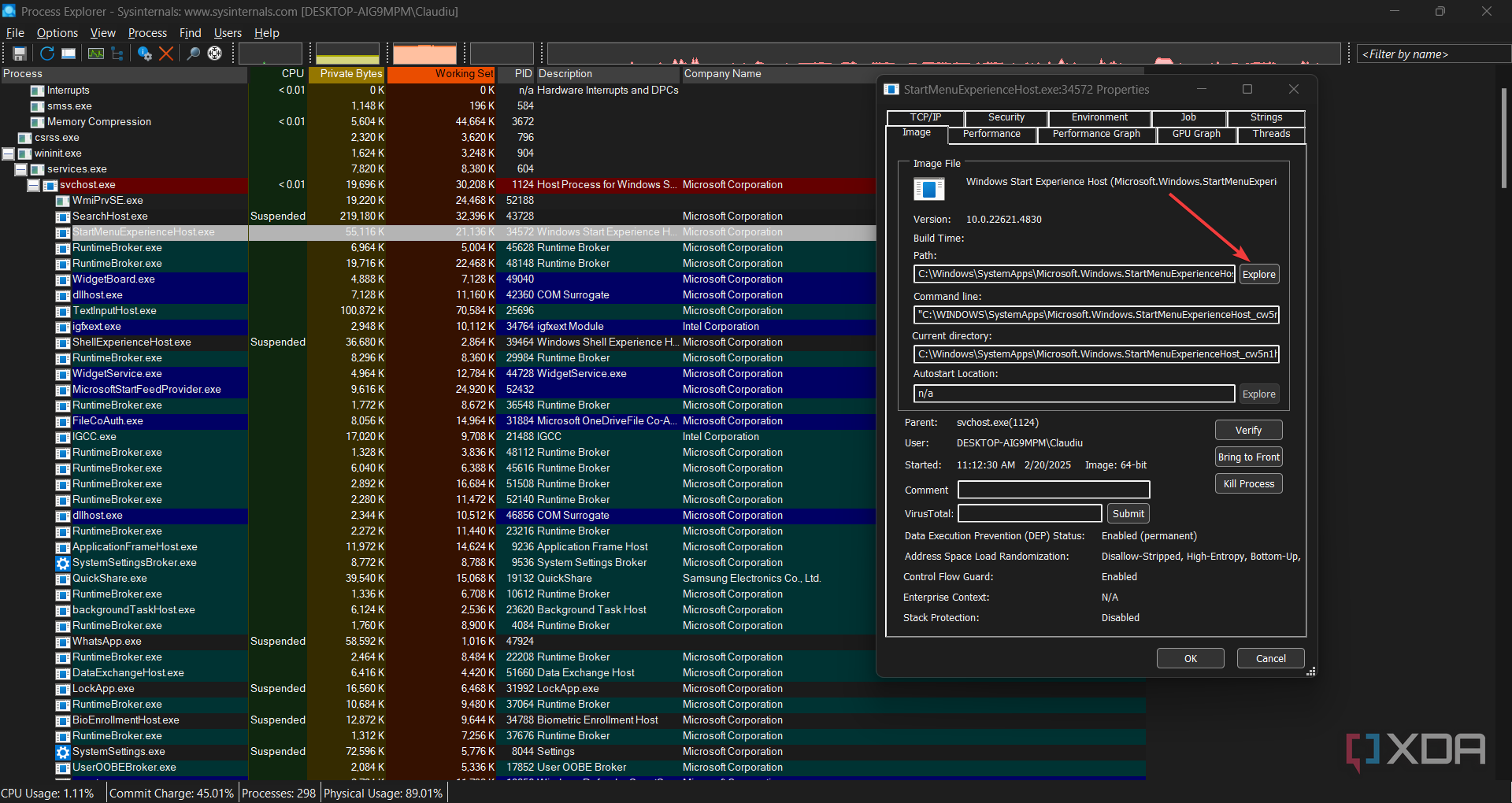
Task: Click the Save floppy disk toolbar icon
Action: 20,54
